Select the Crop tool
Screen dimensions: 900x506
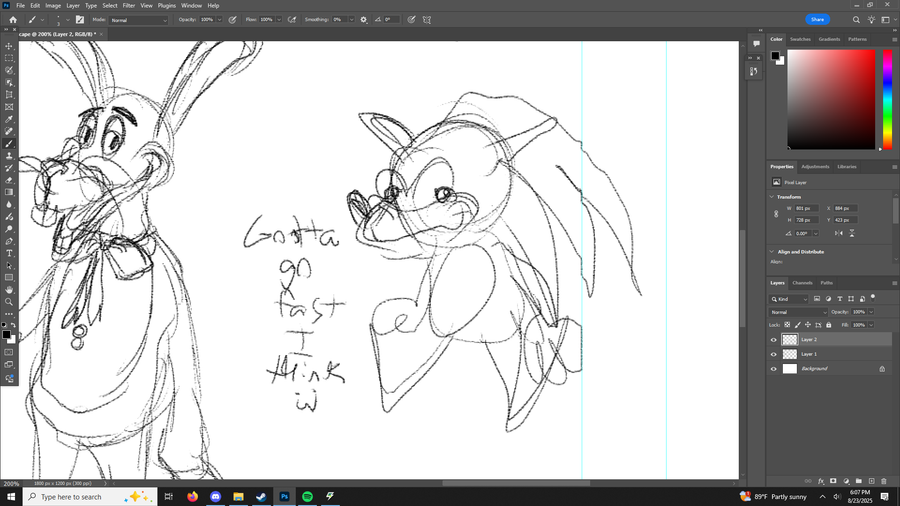(x=9, y=95)
